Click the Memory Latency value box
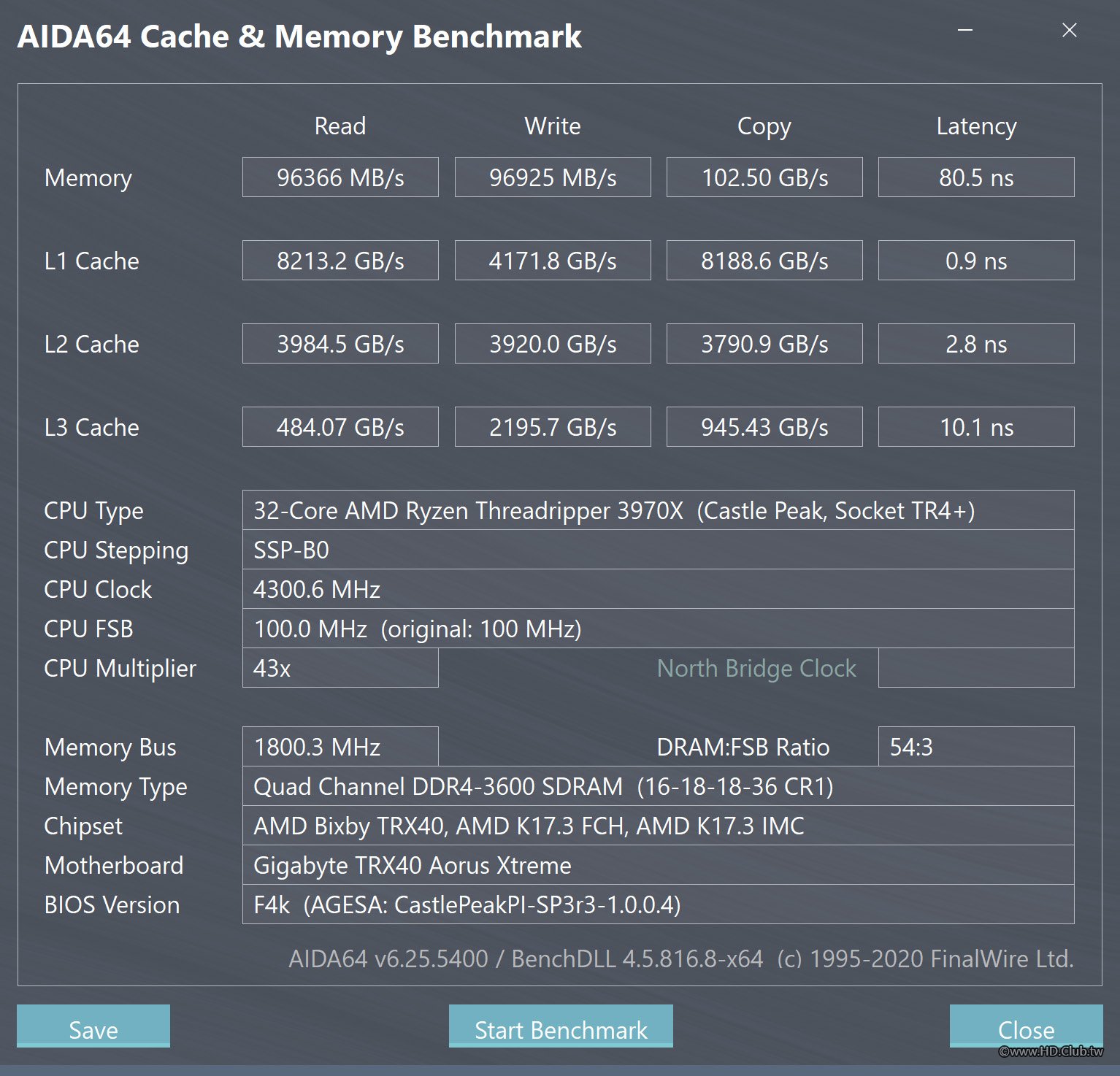 coord(976,177)
